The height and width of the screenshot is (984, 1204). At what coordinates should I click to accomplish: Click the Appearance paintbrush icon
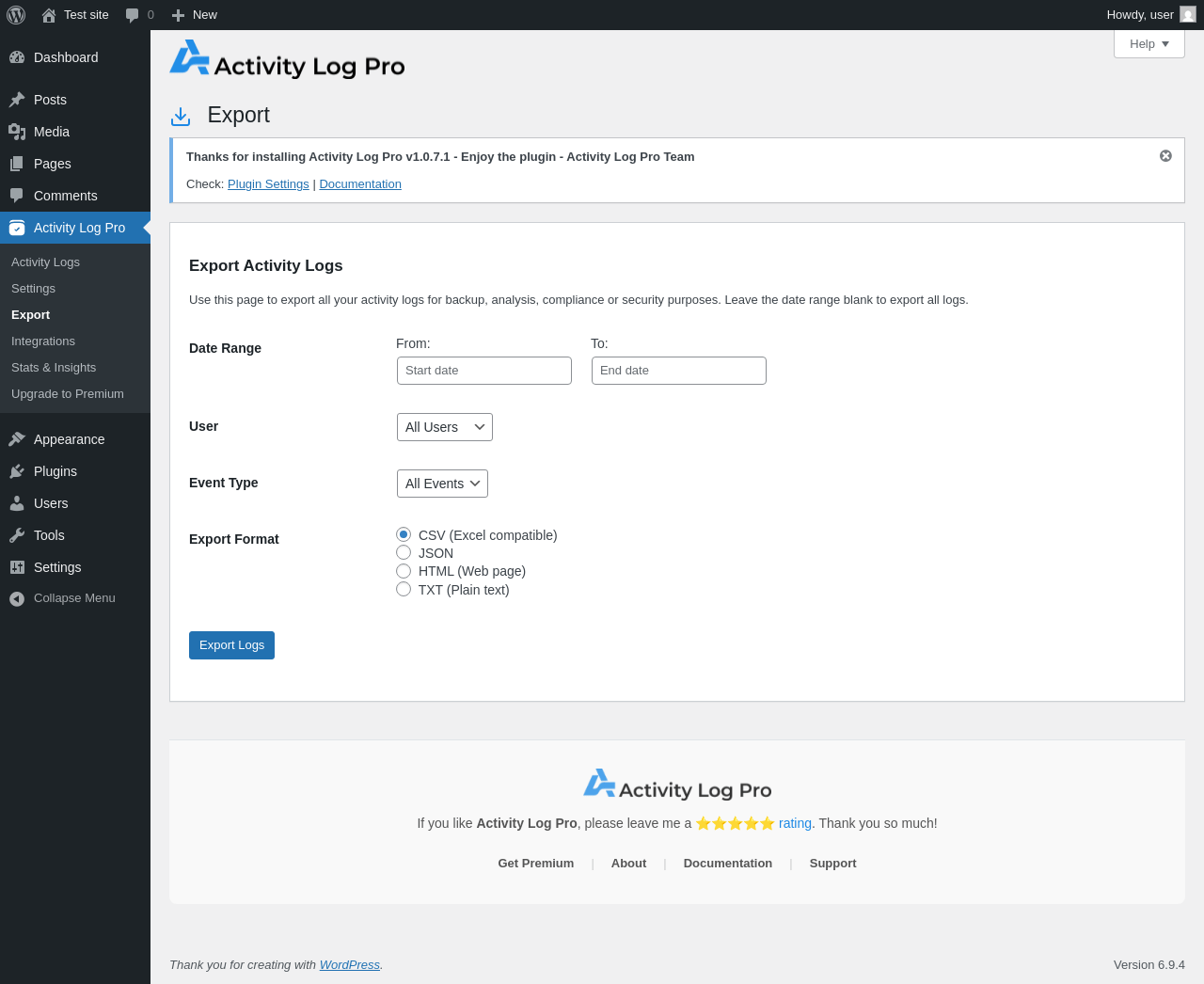[x=17, y=439]
